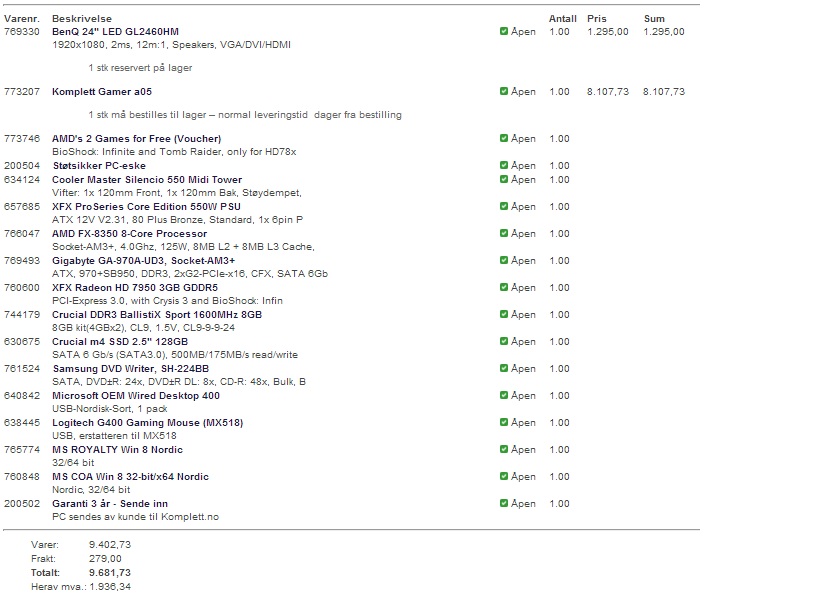Click item number 766047

point(21,233)
